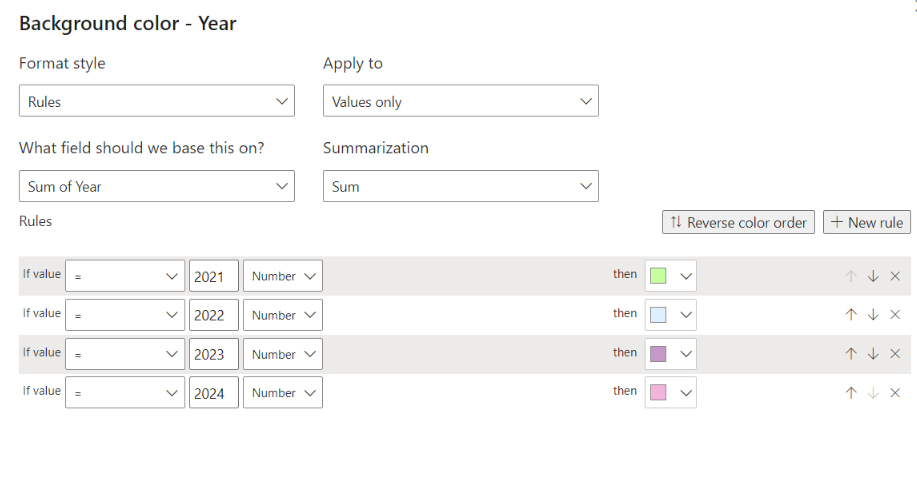Move the 2021 rule down
The height and width of the screenshot is (497, 917).
[x=873, y=276]
